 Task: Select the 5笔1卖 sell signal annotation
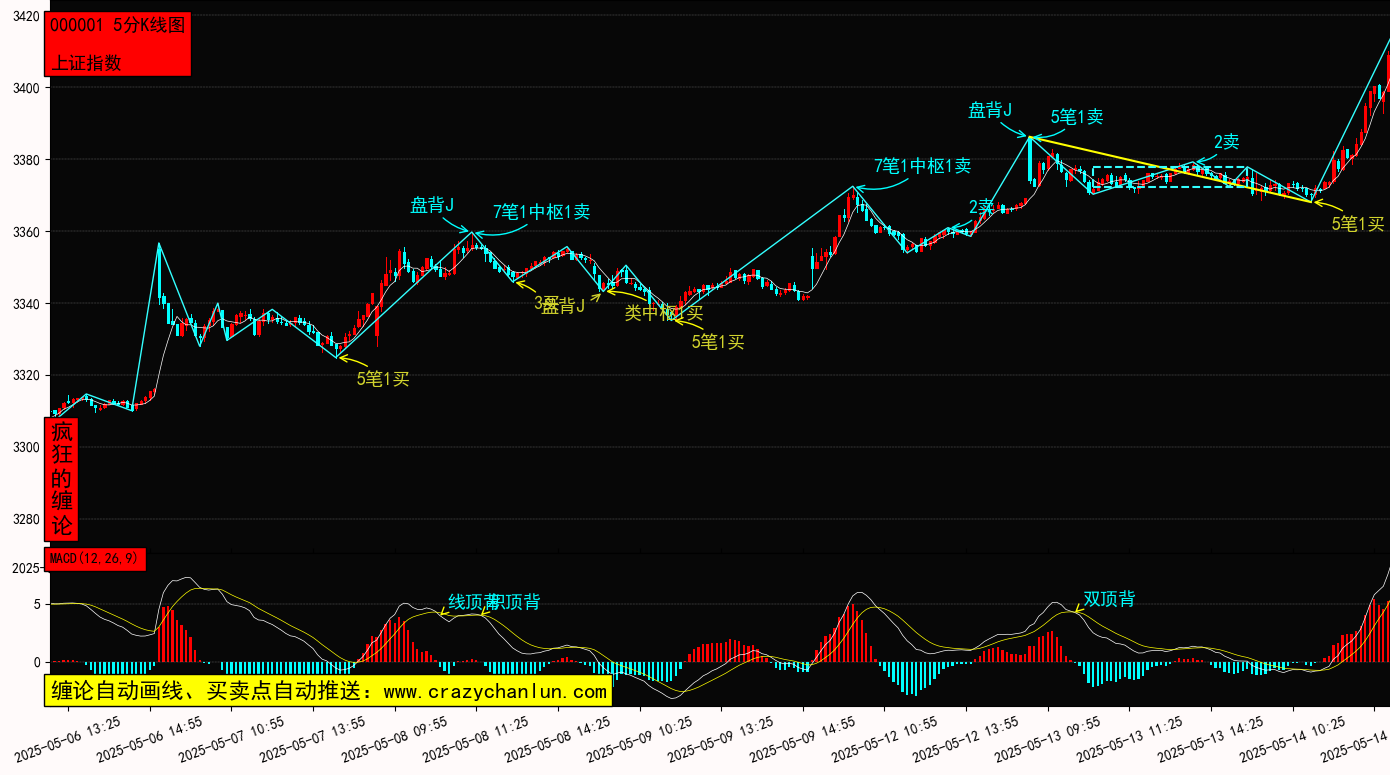1077,117
